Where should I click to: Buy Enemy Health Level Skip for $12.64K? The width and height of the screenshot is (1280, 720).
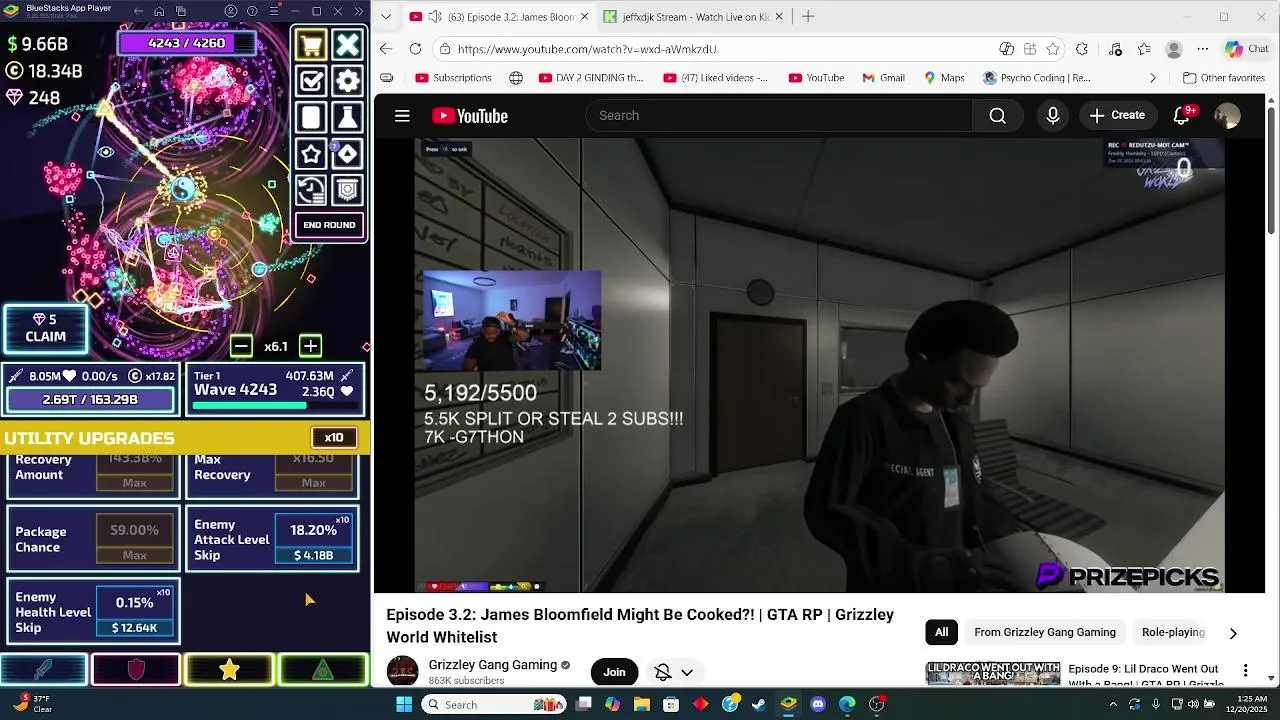pyautogui.click(x=134, y=612)
